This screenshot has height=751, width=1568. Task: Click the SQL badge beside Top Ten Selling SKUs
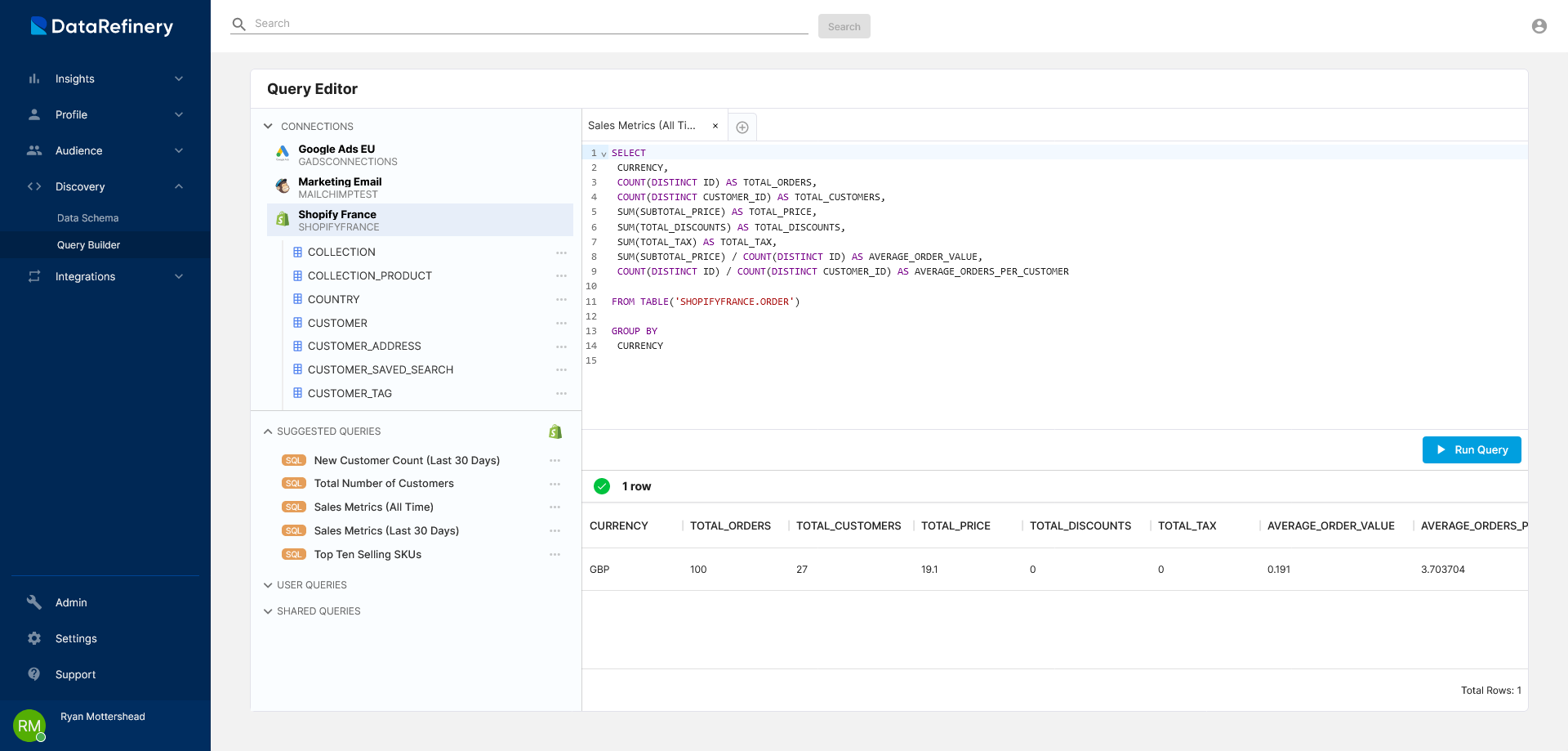(293, 554)
